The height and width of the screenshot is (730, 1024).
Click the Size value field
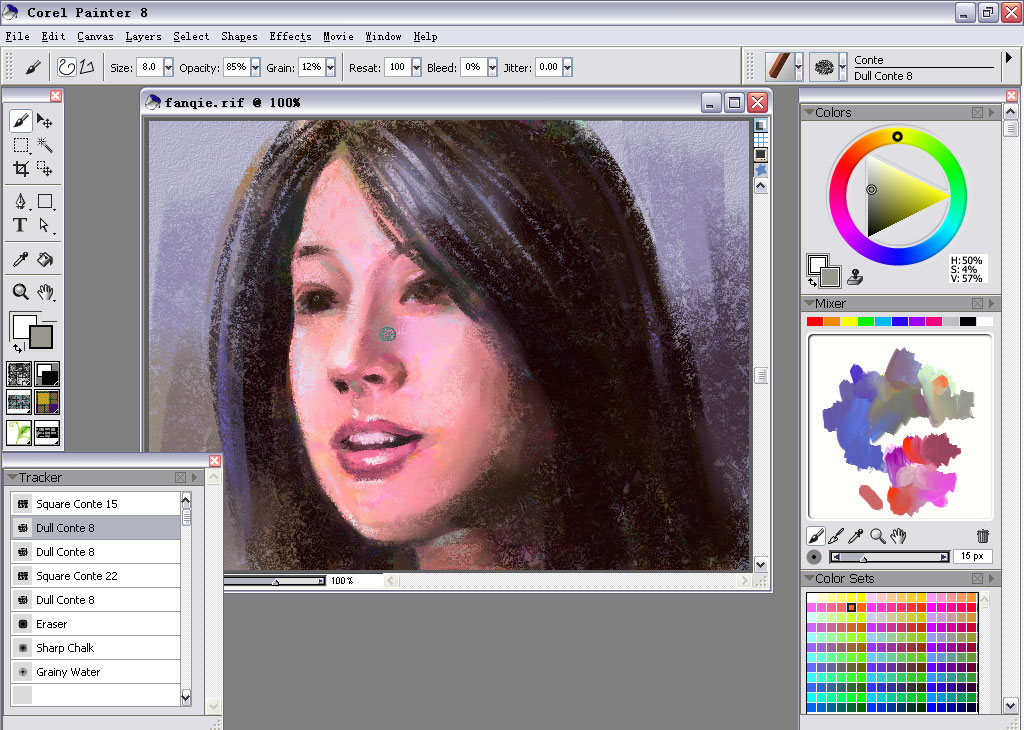150,67
